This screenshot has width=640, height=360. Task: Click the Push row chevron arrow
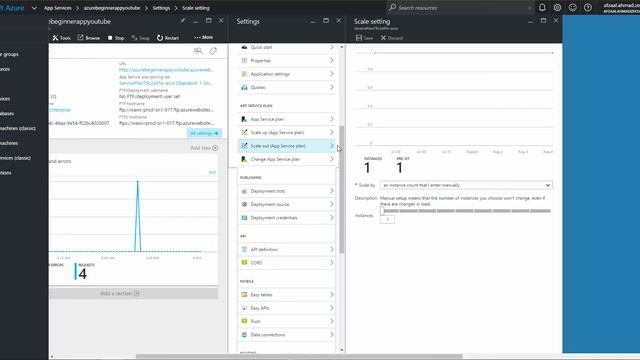(x=331, y=321)
